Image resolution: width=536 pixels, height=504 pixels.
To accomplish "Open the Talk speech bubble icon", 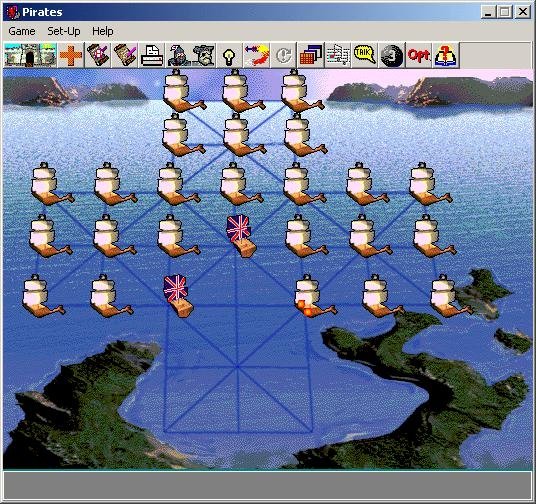I will 365,55.
